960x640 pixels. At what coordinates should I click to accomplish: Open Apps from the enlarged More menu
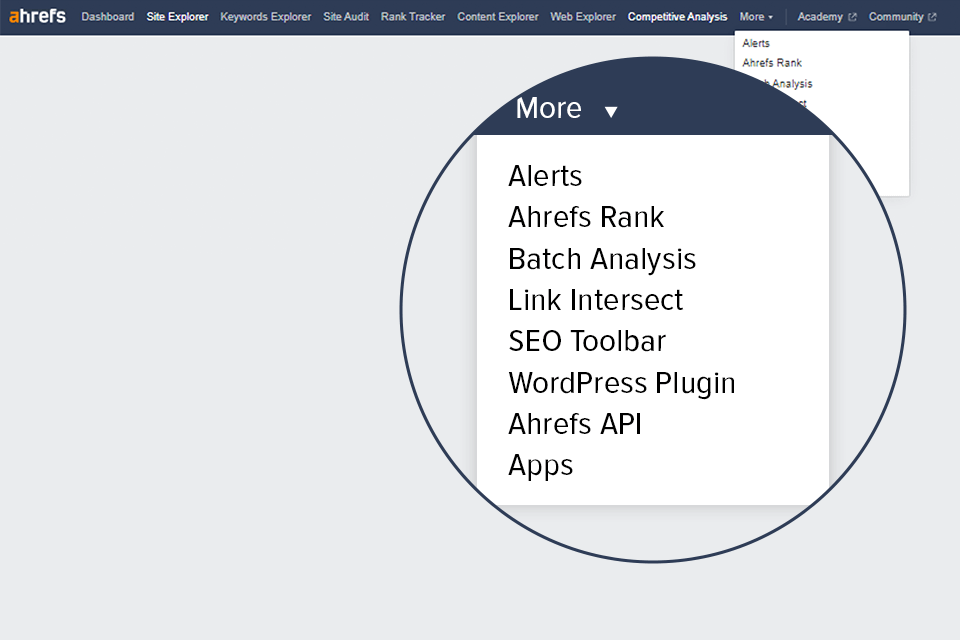point(541,466)
